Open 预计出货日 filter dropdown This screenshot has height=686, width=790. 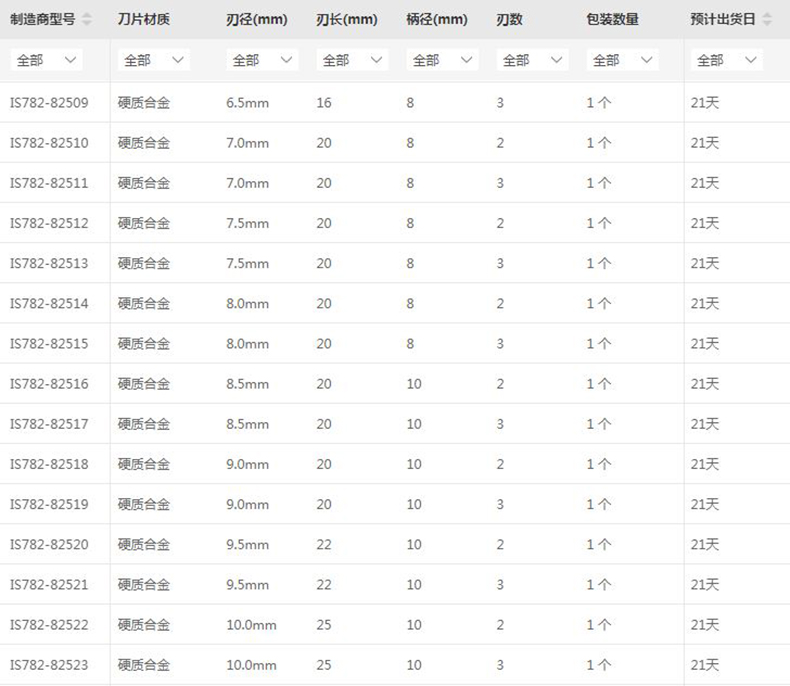pos(727,60)
